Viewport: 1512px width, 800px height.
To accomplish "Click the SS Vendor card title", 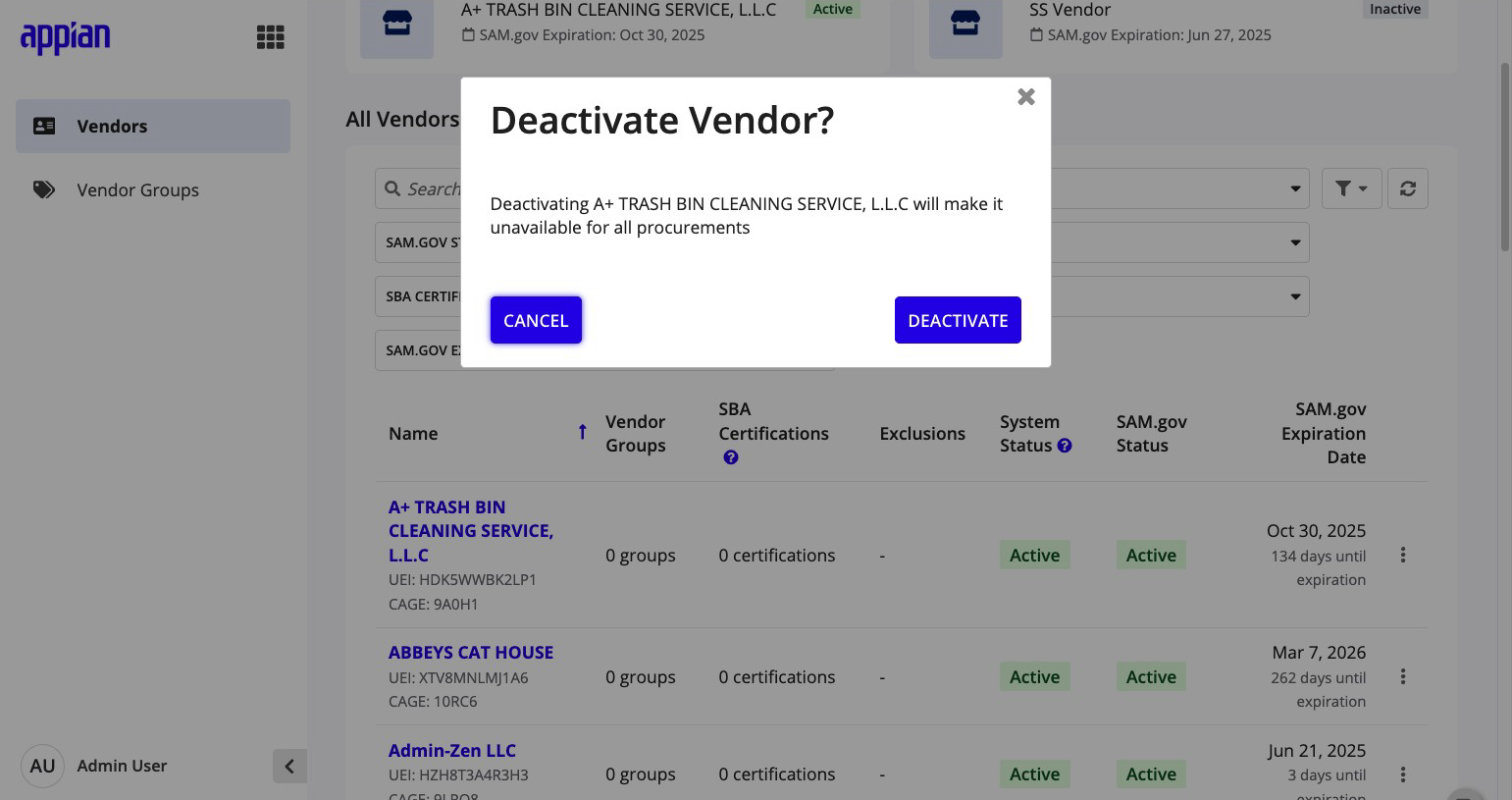I will pyautogui.click(x=1070, y=10).
